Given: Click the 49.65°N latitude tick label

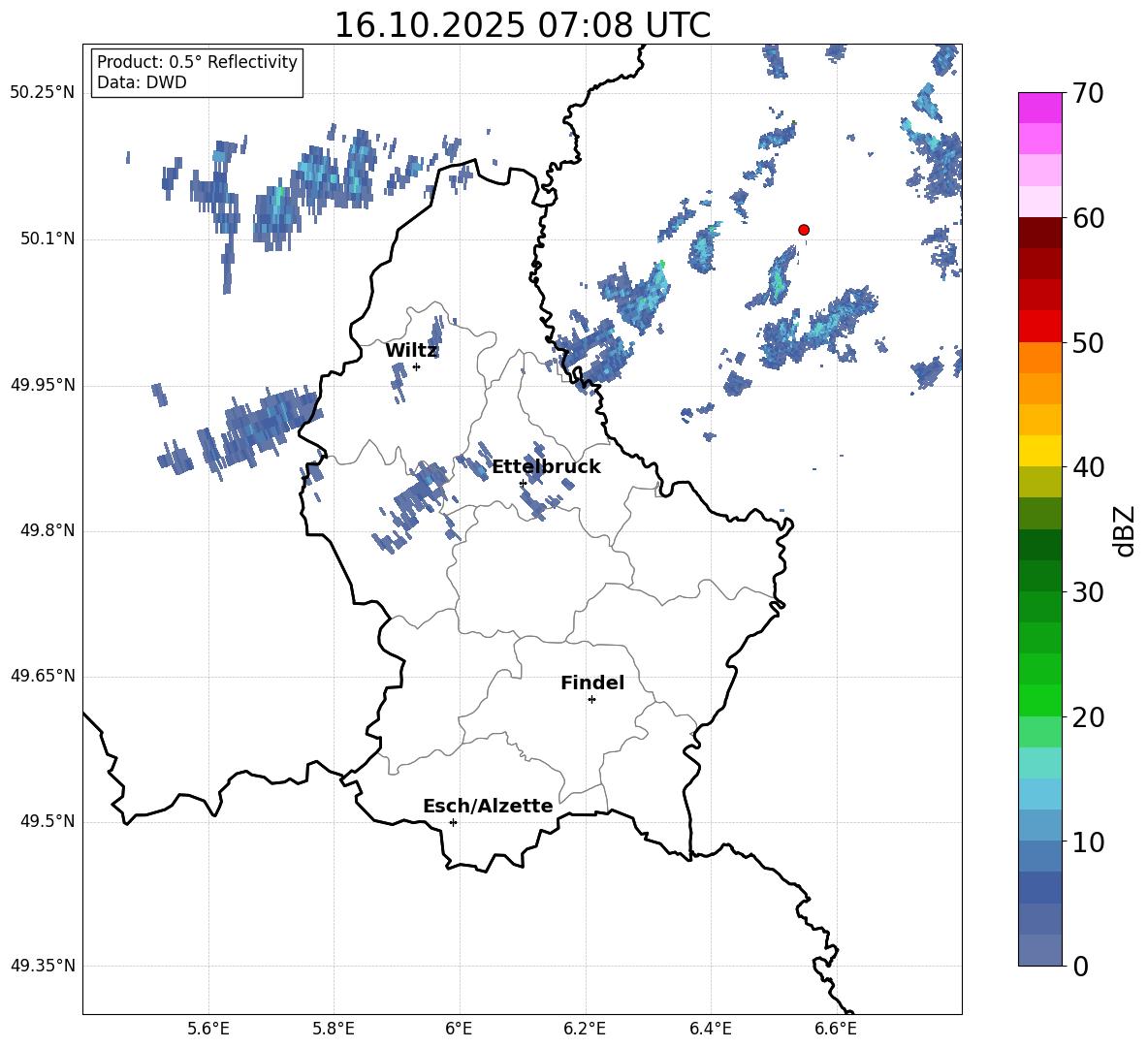Looking at the screenshot, I should (x=43, y=675).
